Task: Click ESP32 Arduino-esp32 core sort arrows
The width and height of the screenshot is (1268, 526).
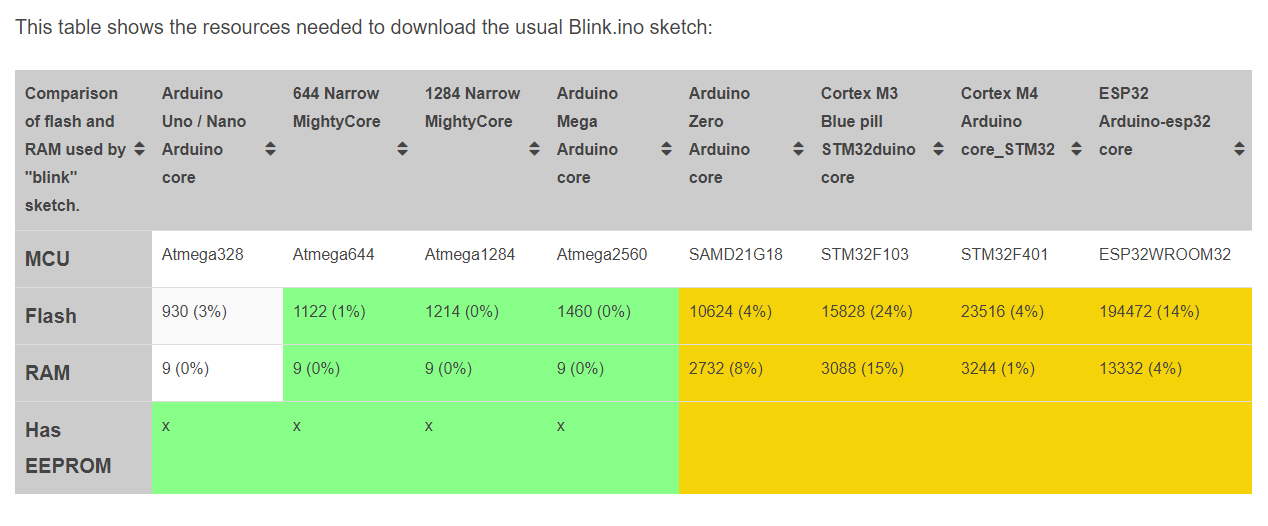Action: [1239, 149]
